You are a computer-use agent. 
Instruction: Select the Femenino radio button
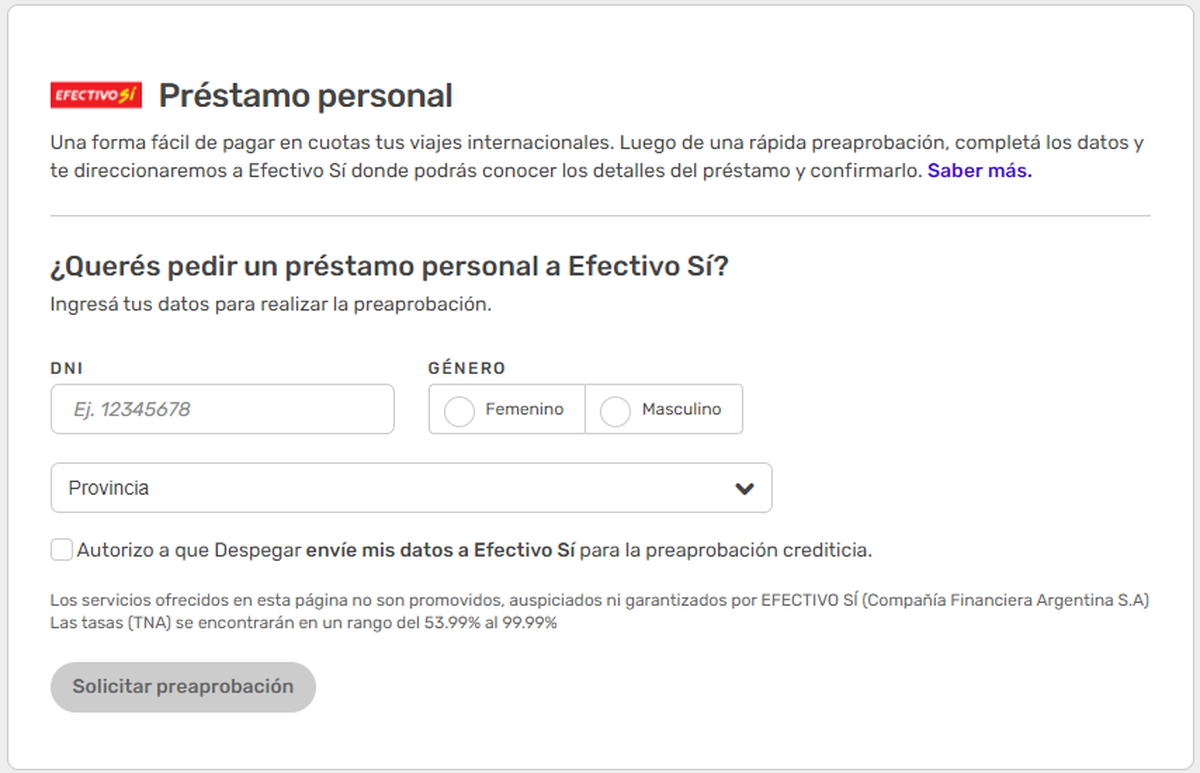459,409
